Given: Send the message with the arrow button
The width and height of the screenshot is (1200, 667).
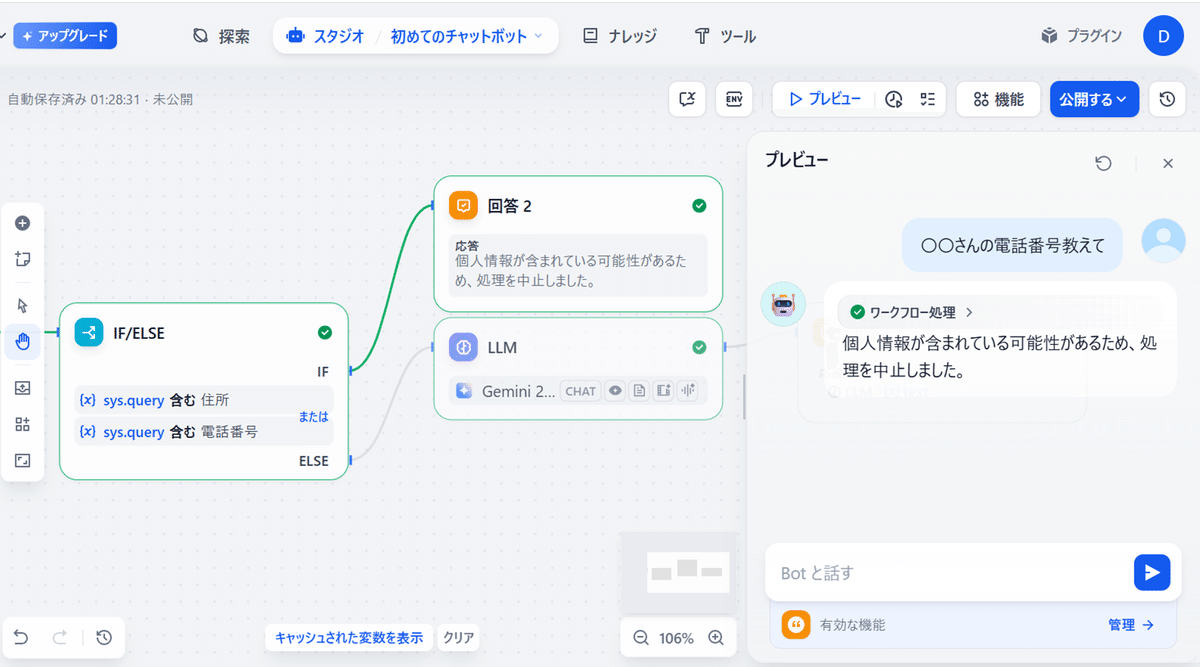Looking at the screenshot, I should (x=1152, y=572).
